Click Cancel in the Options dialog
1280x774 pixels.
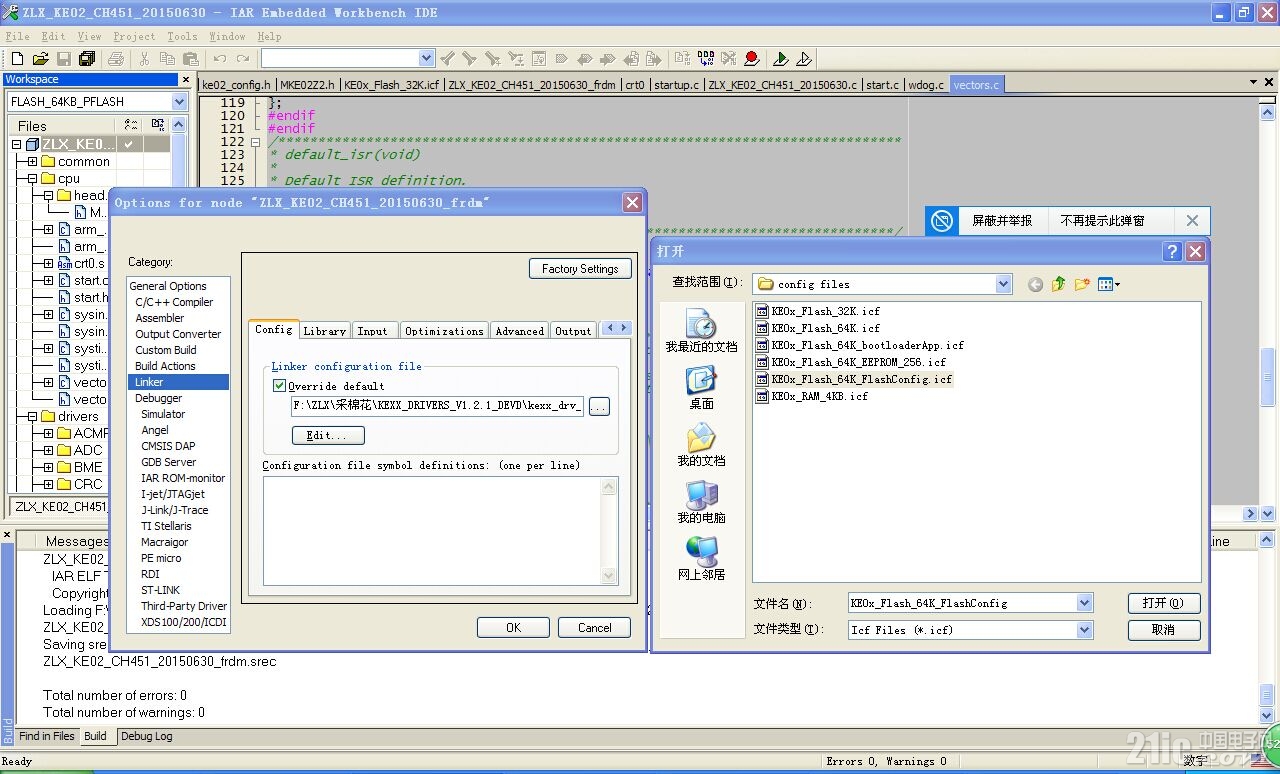pyautogui.click(x=594, y=628)
